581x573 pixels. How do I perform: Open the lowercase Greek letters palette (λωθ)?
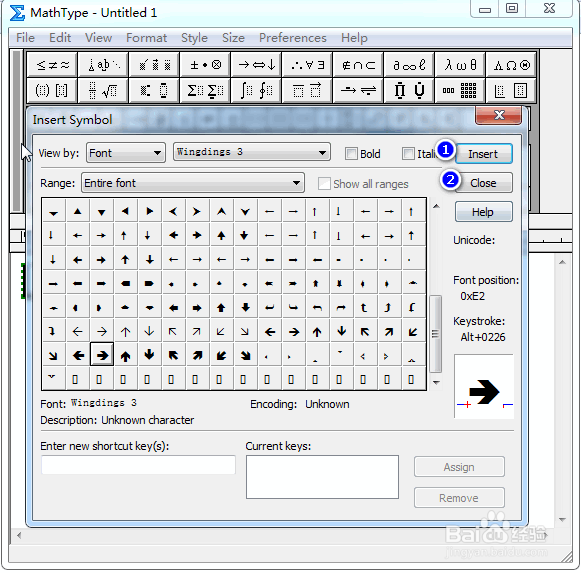pos(460,65)
